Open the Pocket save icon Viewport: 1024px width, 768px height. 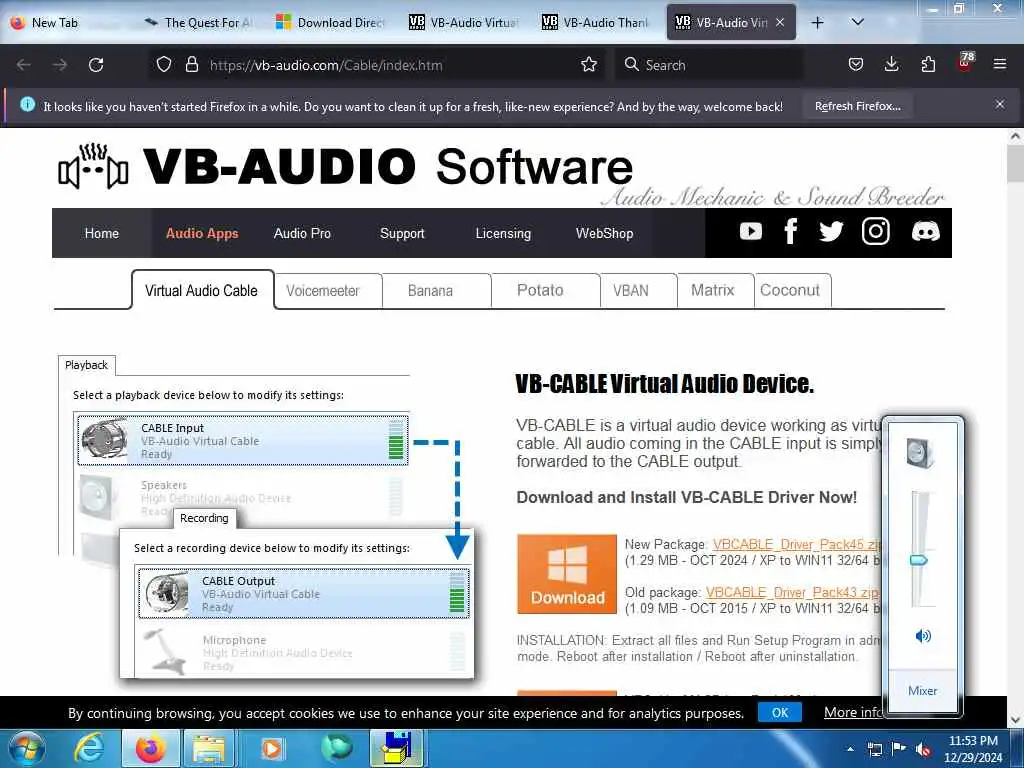pyautogui.click(x=856, y=64)
